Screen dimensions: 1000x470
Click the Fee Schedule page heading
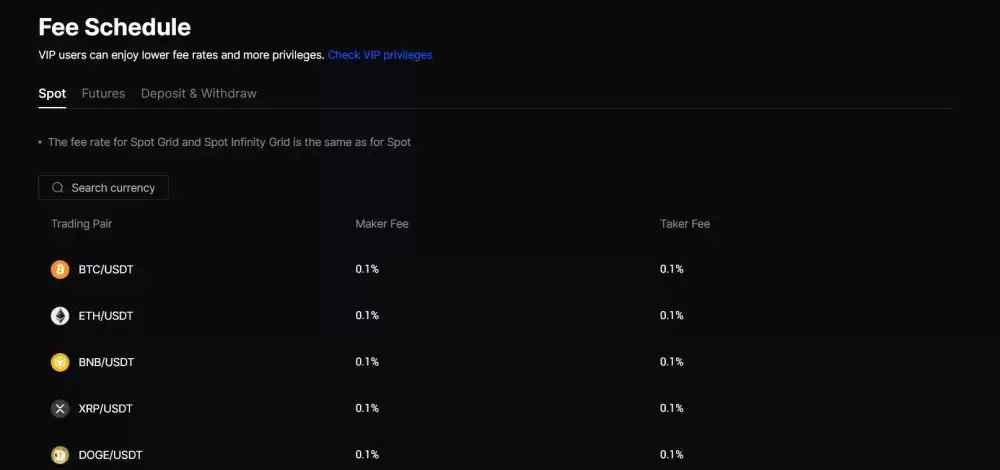[x=114, y=27]
